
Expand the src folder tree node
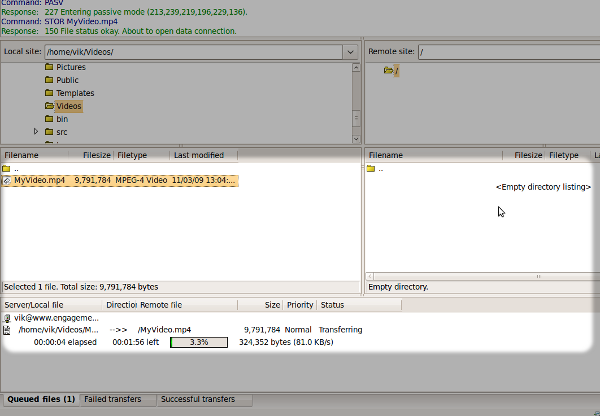point(36,132)
